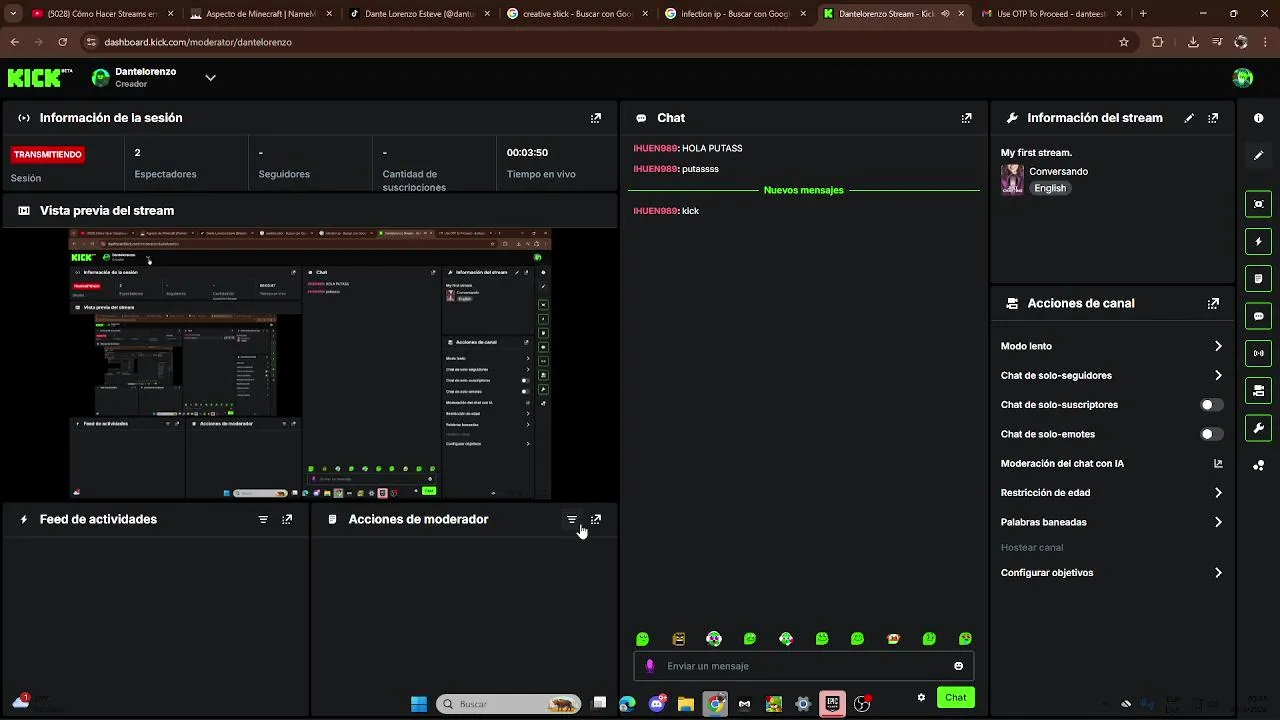Toggle Chat de solo-emotes switch
The height and width of the screenshot is (720, 1280).
pyautogui.click(x=1211, y=434)
